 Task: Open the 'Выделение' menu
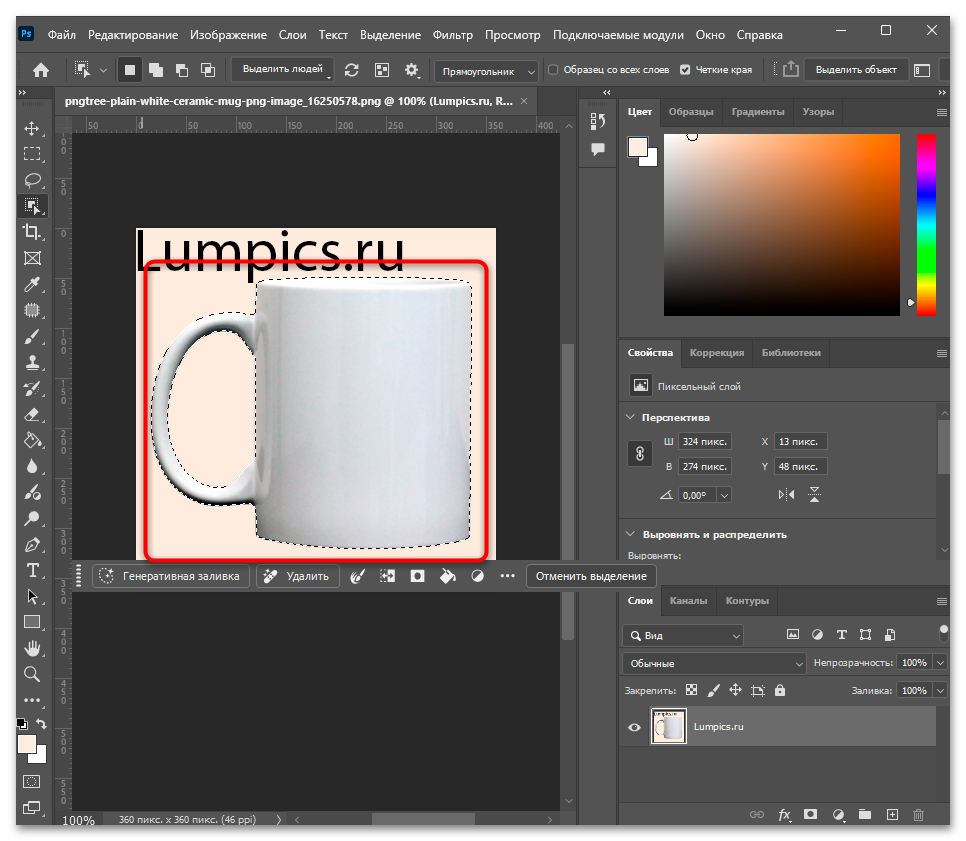point(391,35)
